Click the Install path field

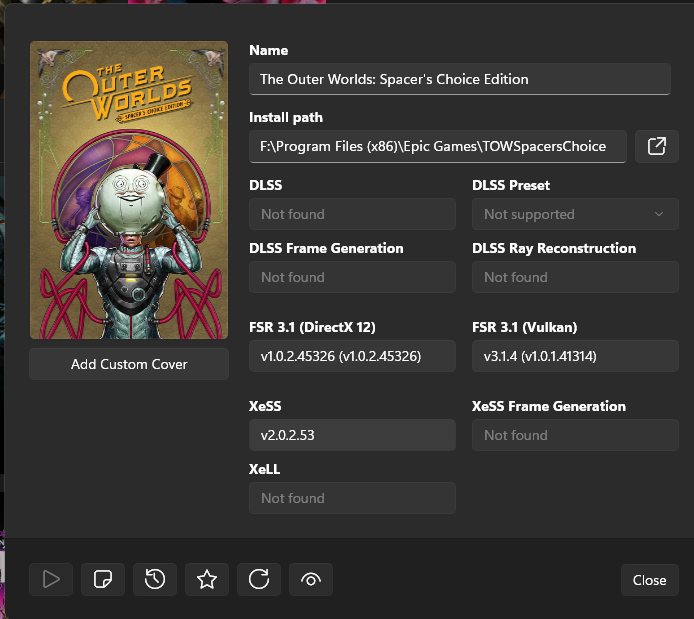pos(438,146)
